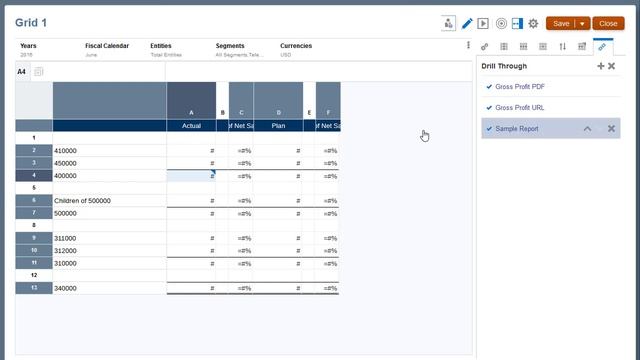The width and height of the screenshot is (640, 360).
Task: Toggle Gross Profit URL checkmark
Action: 489,108
